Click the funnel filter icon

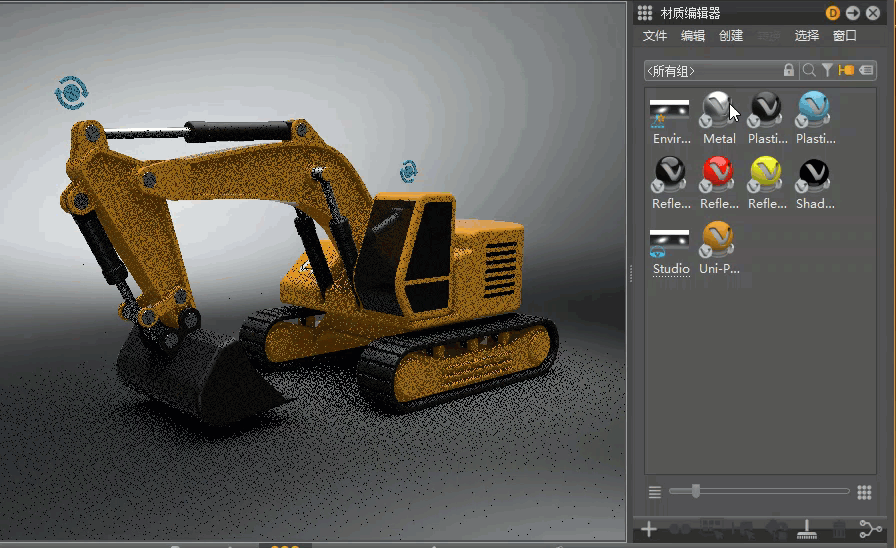[x=827, y=70]
